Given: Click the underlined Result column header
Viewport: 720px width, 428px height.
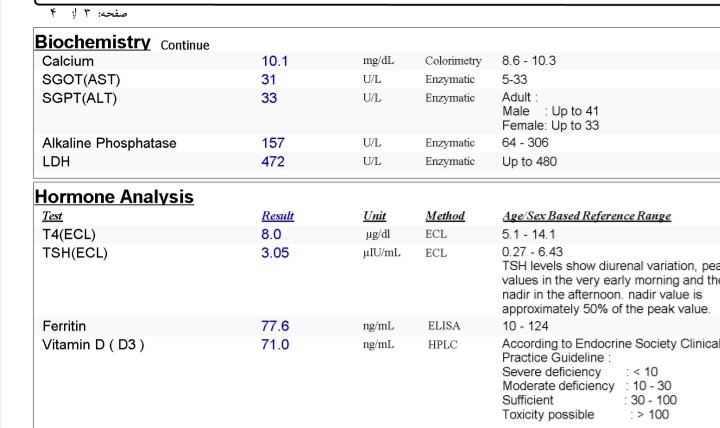Looking at the screenshot, I should (277, 216).
